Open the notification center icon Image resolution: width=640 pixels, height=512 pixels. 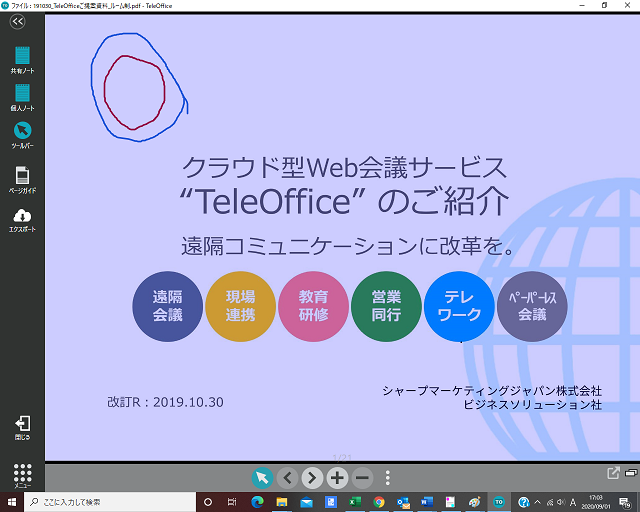click(625, 503)
